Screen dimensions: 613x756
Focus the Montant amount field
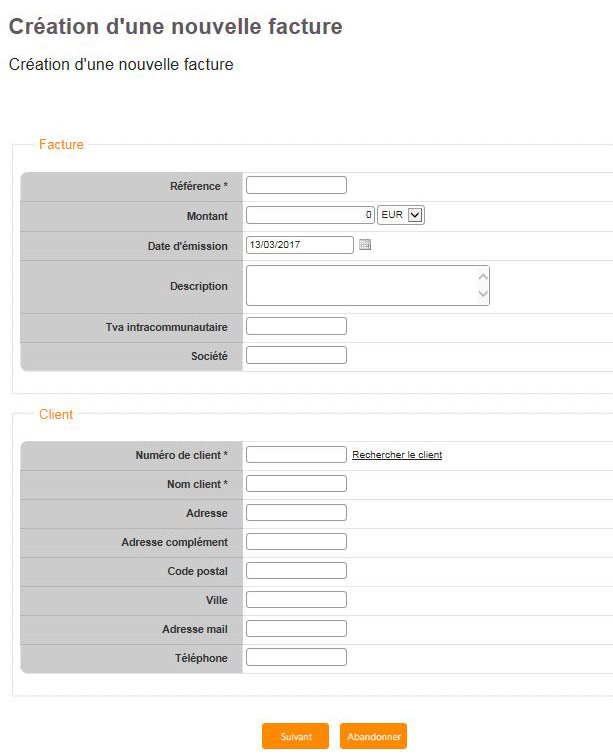(310, 215)
